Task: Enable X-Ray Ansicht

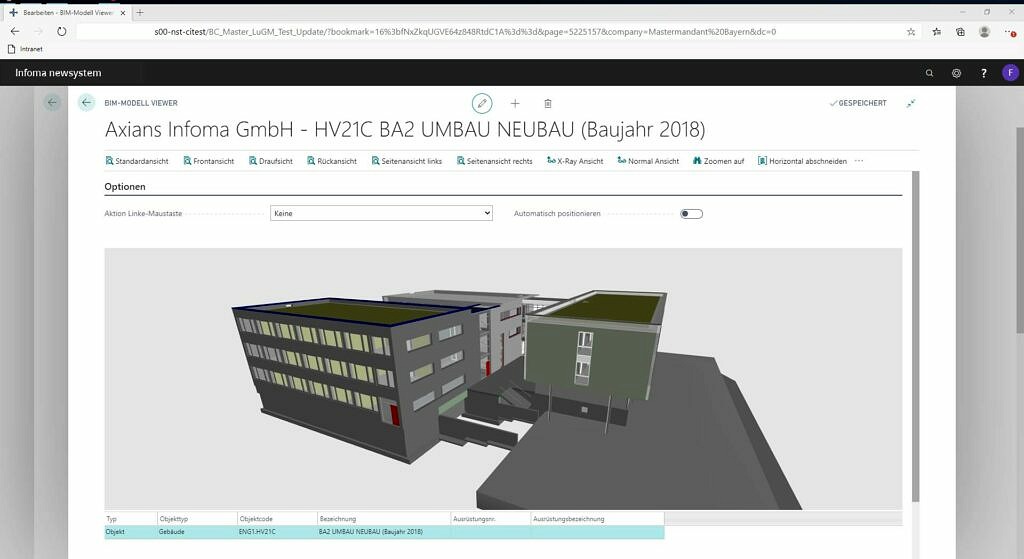Action: pos(575,161)
